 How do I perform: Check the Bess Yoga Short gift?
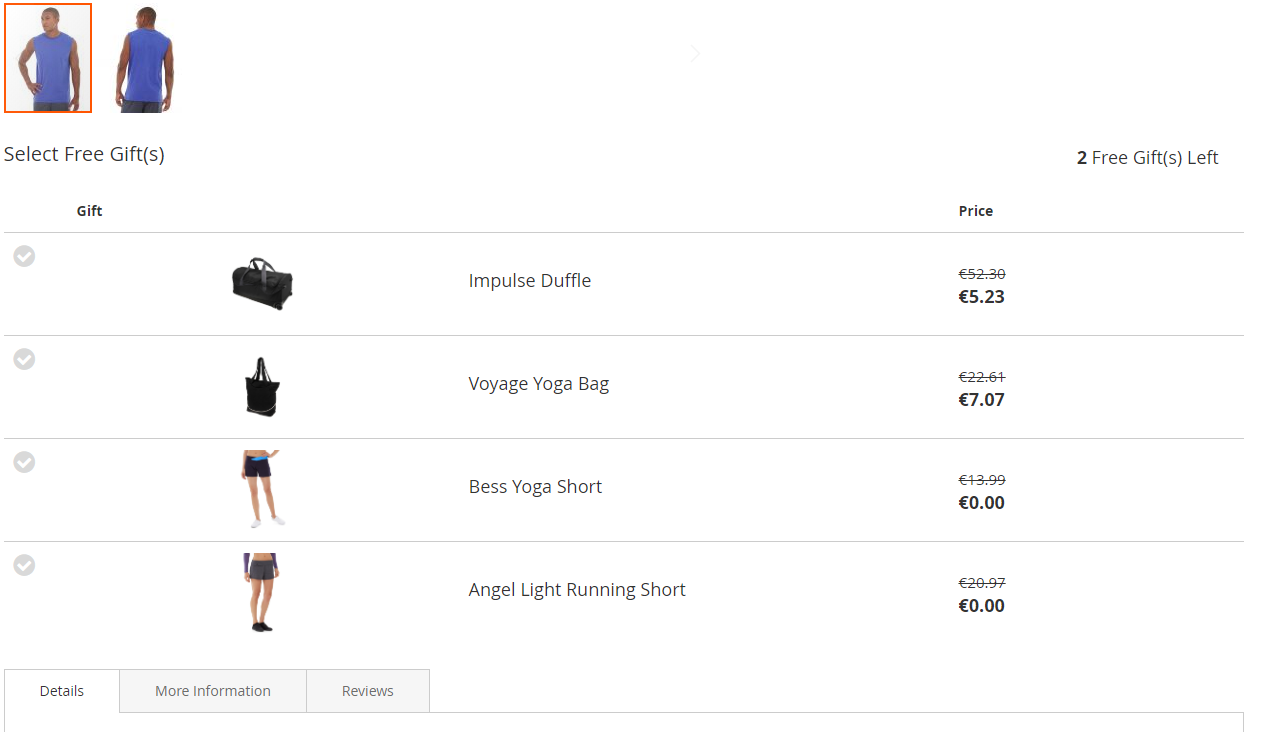[x=24, y=462]
